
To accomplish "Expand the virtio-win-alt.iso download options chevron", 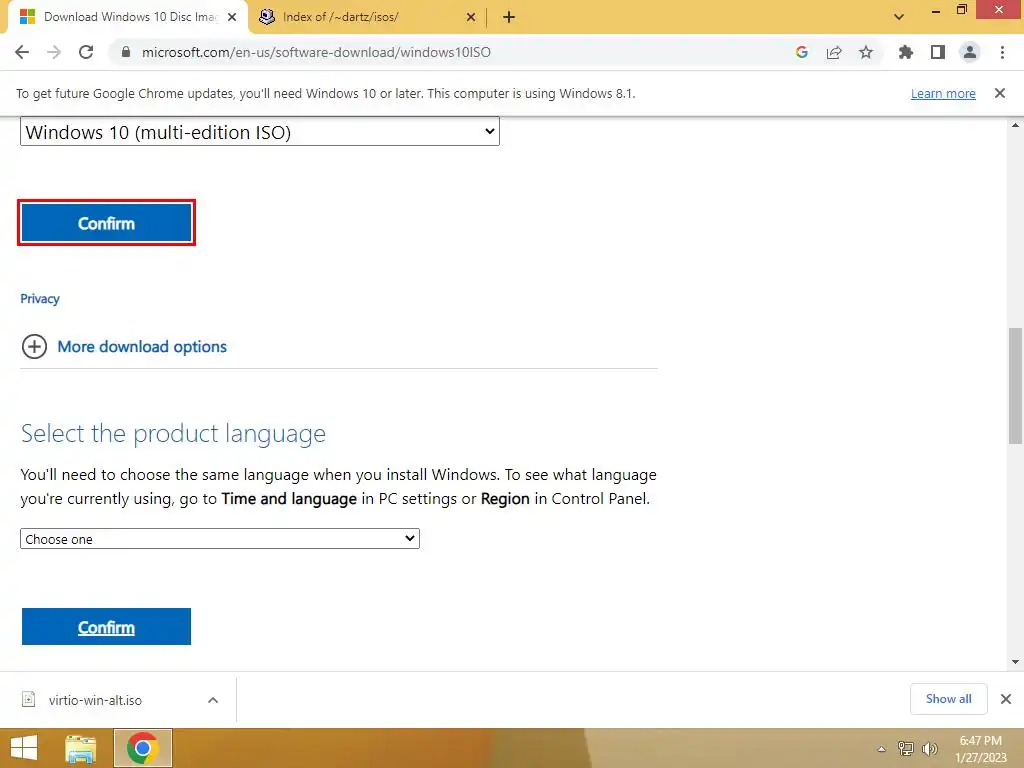I will pos(213,700).
